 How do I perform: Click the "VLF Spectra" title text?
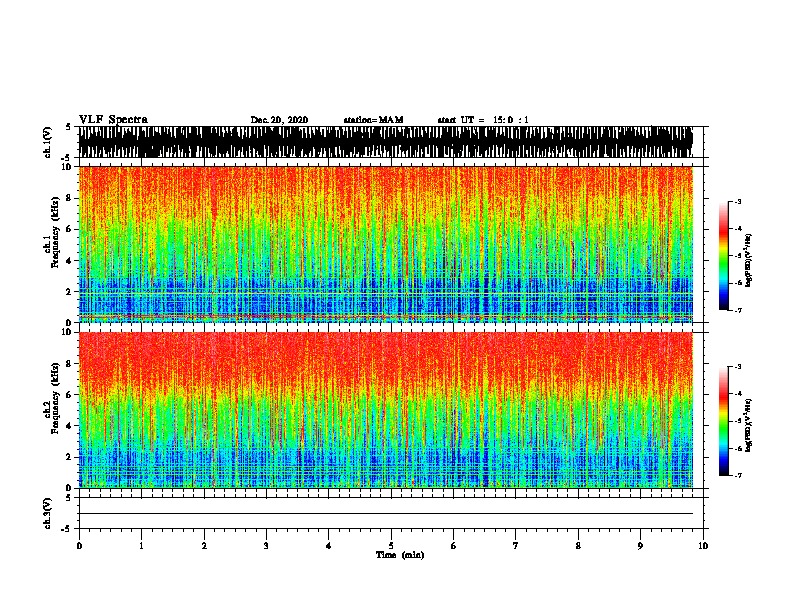point(113,120)
